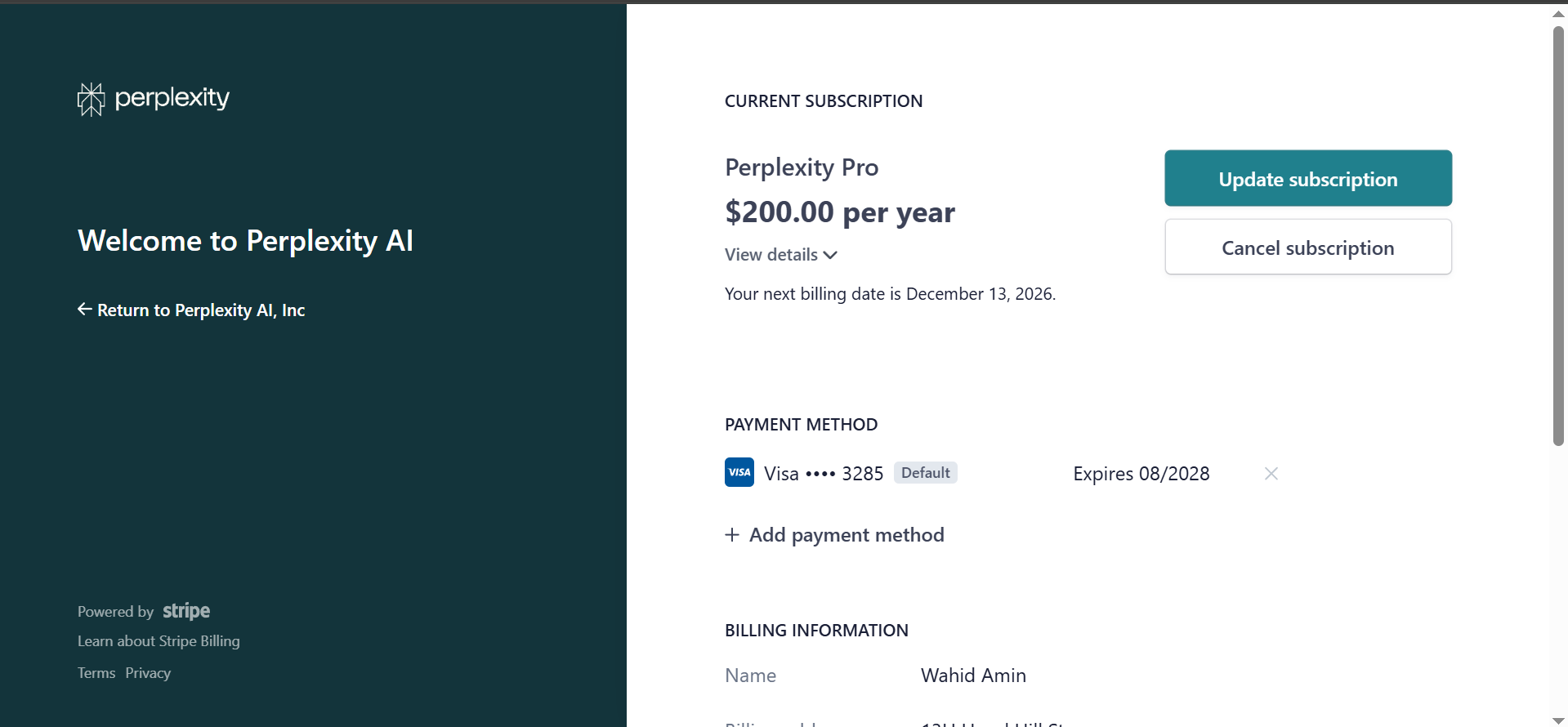Click the Visa card logo
1568x727 pixels.
[739, 473]
